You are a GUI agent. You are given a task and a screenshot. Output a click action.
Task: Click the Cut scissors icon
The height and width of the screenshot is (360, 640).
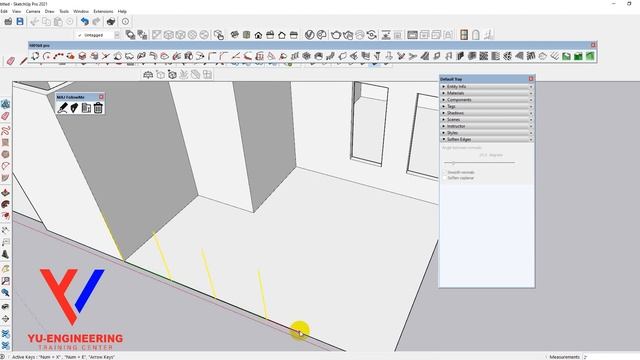coord(35,21)
